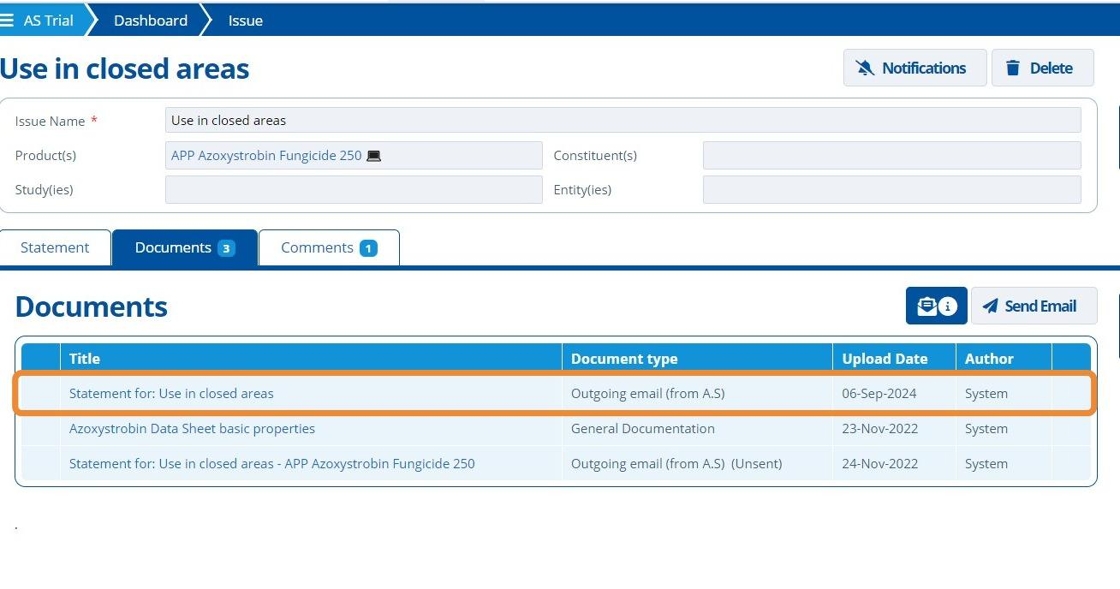Click the muted bell Notifications icon

pos(865,68)
